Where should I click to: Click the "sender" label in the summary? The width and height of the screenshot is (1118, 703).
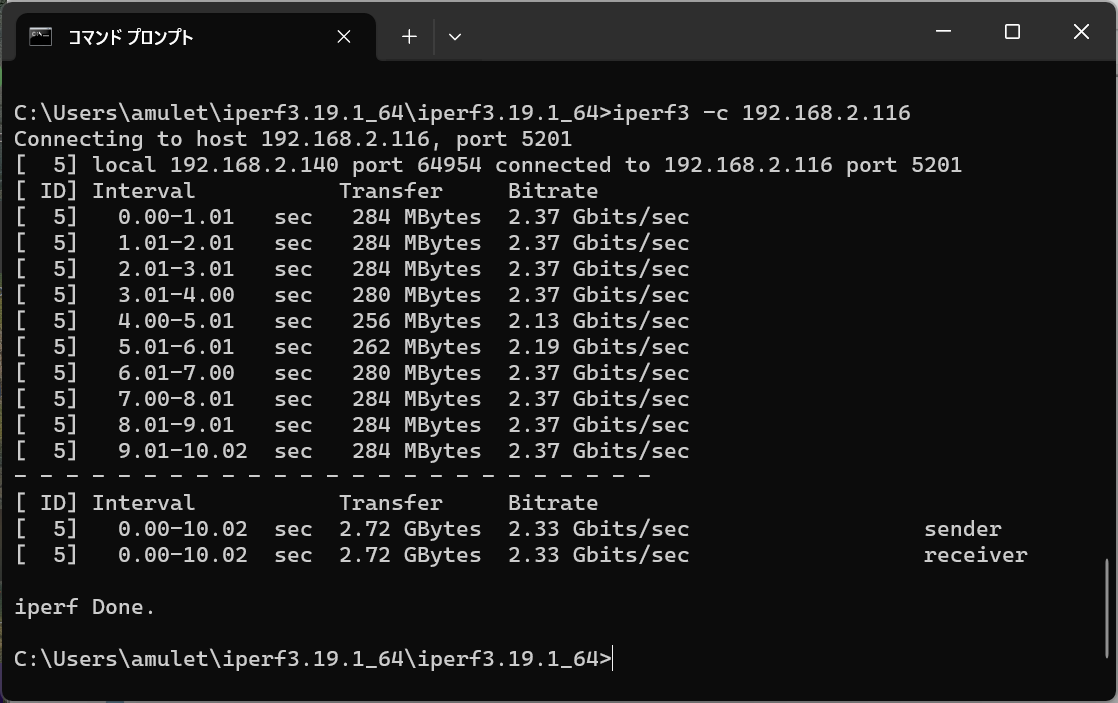click(962, 529)
